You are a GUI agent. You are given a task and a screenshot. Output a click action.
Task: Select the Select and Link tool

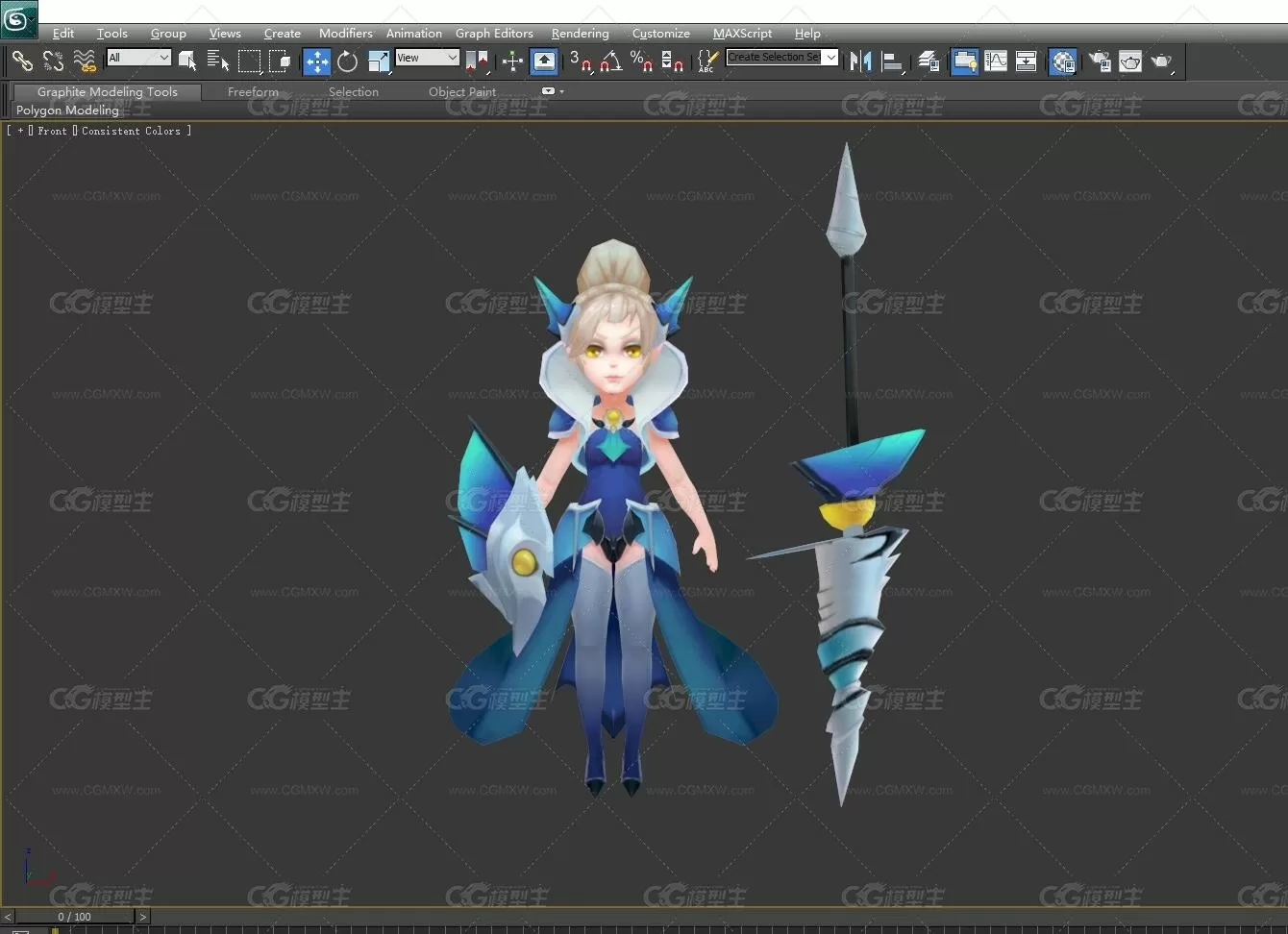point(22,61)
